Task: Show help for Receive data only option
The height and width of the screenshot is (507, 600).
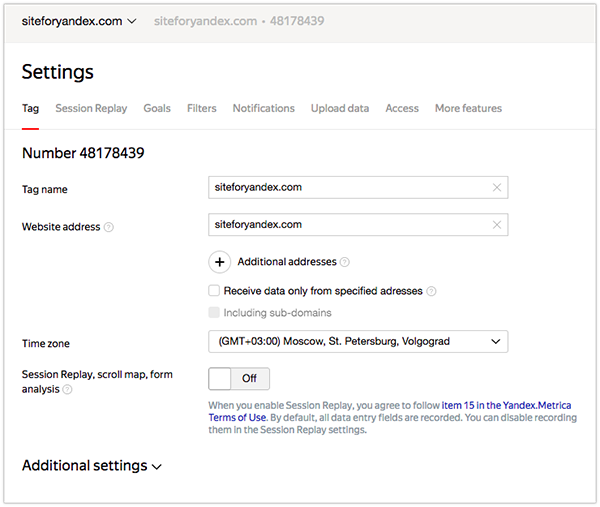Action: (432, 291)
